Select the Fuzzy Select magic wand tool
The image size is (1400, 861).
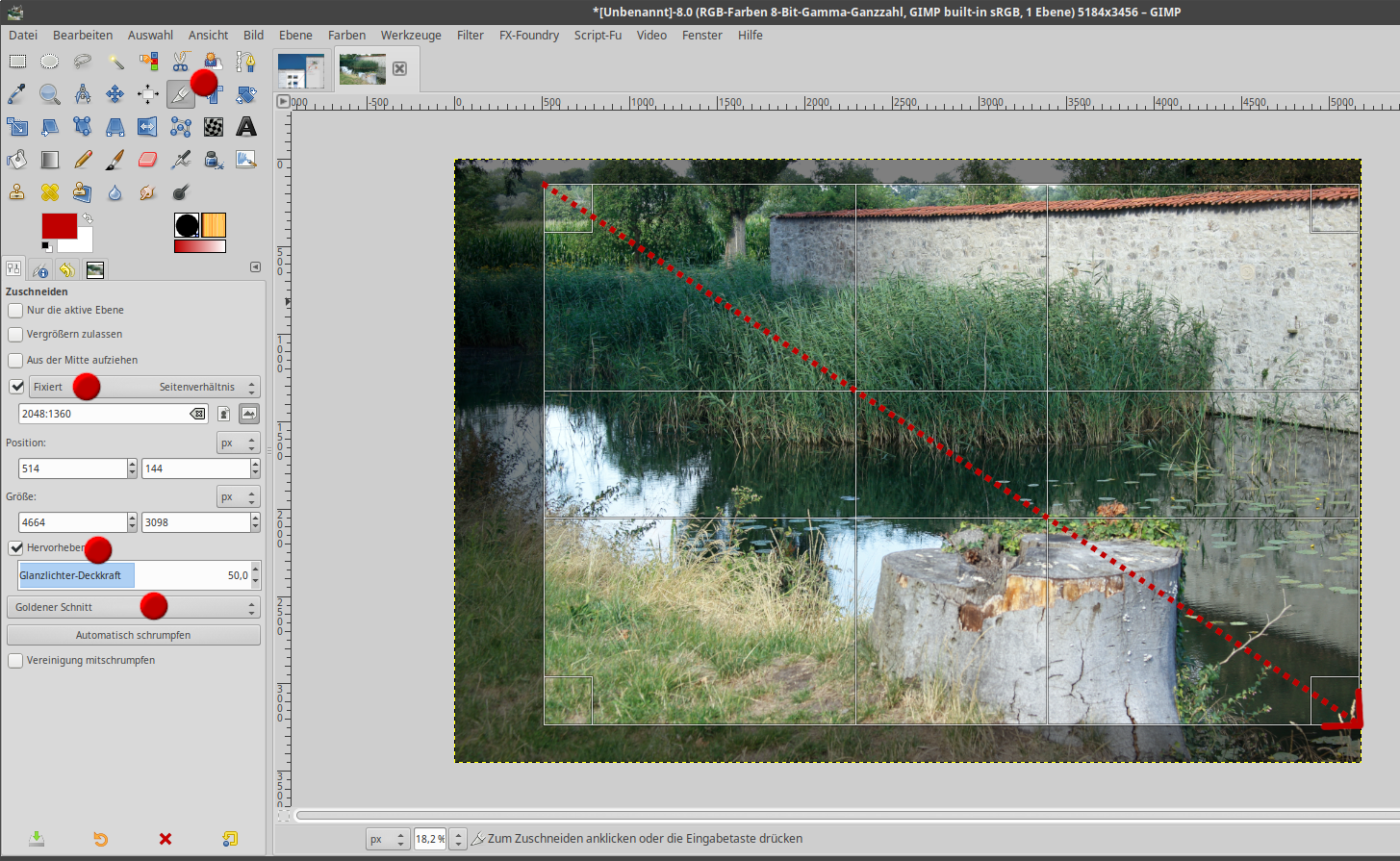115,63
